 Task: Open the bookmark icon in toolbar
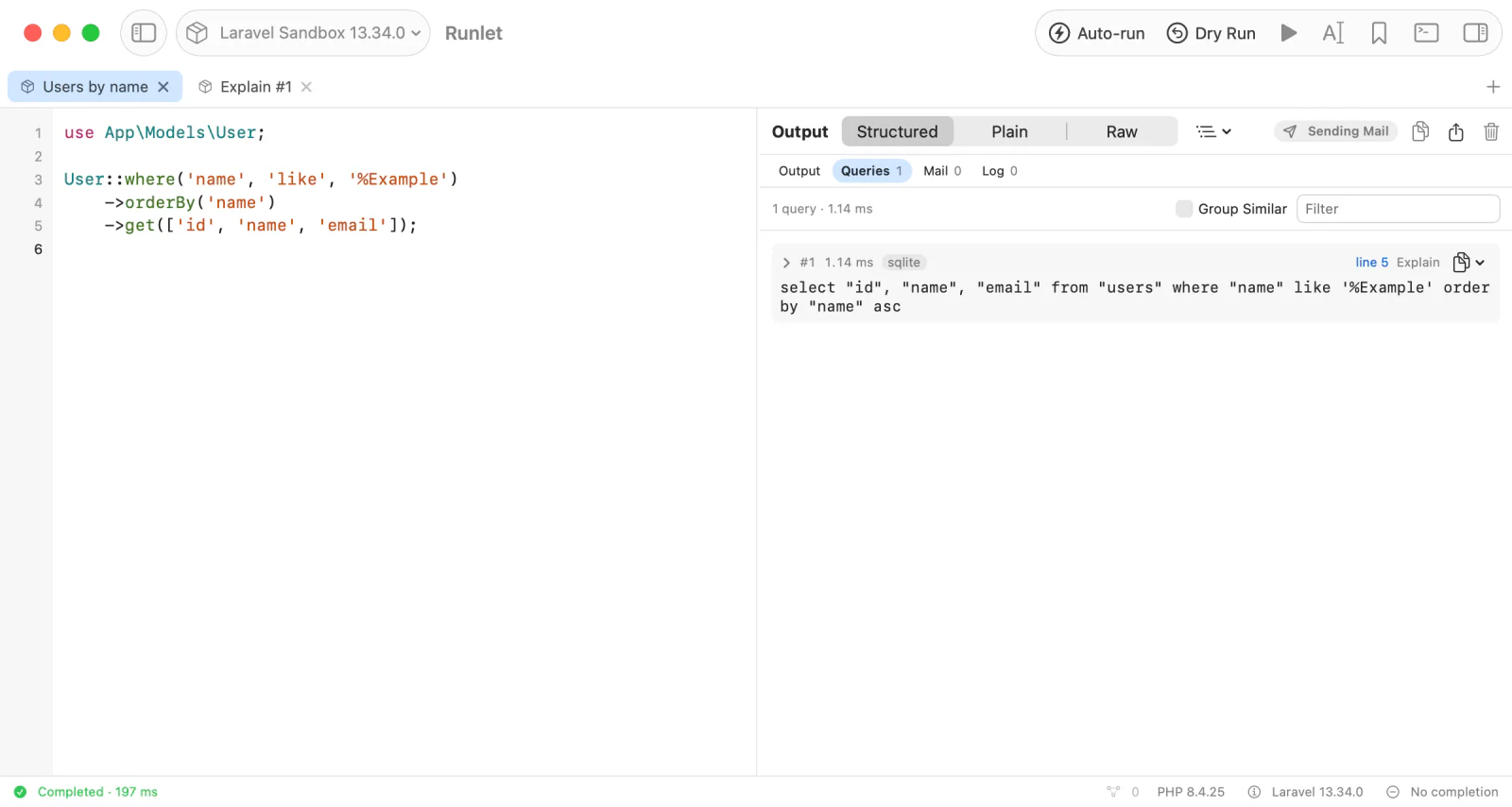tap(1379, 33)
